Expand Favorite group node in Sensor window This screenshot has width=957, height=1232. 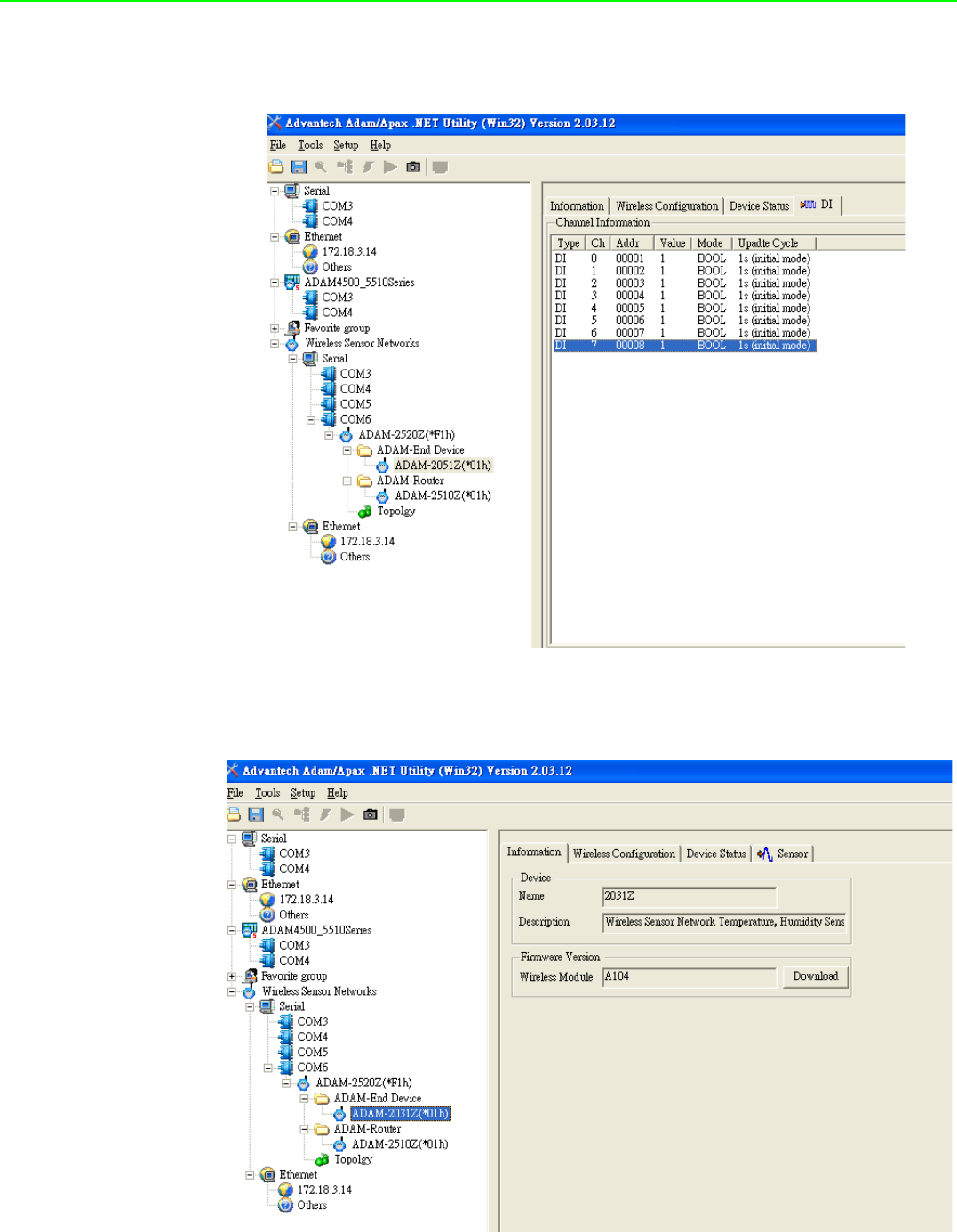click(x=232, y=976)
